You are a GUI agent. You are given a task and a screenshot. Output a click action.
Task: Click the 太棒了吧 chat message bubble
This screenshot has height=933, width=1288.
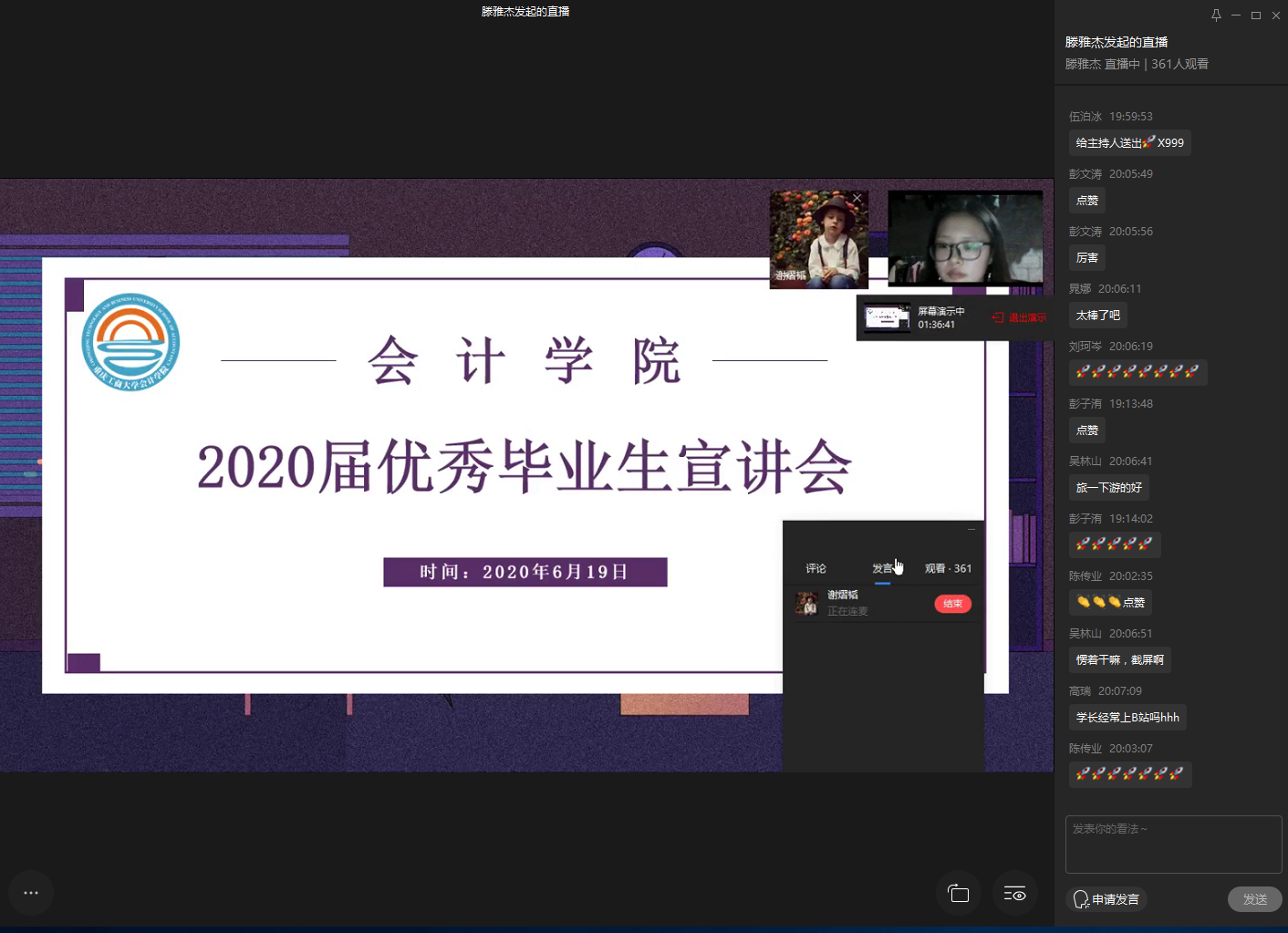(1097, 316)
